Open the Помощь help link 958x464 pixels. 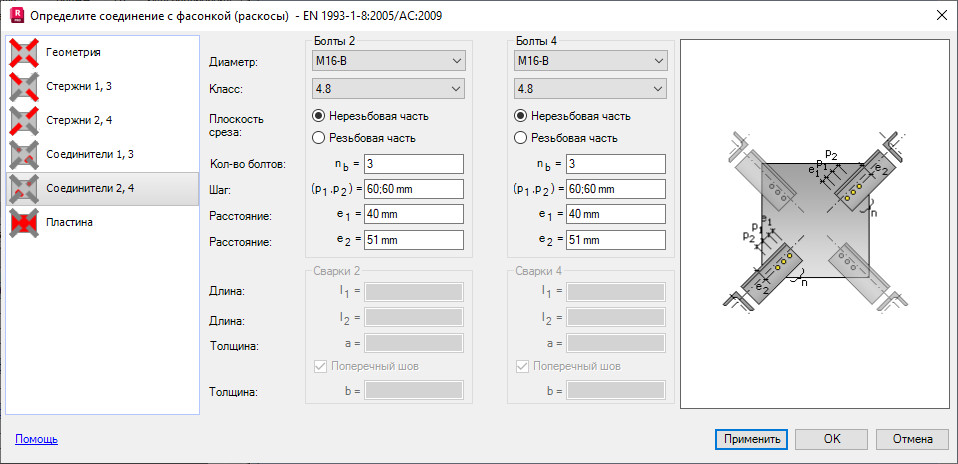tap(37, 439)
